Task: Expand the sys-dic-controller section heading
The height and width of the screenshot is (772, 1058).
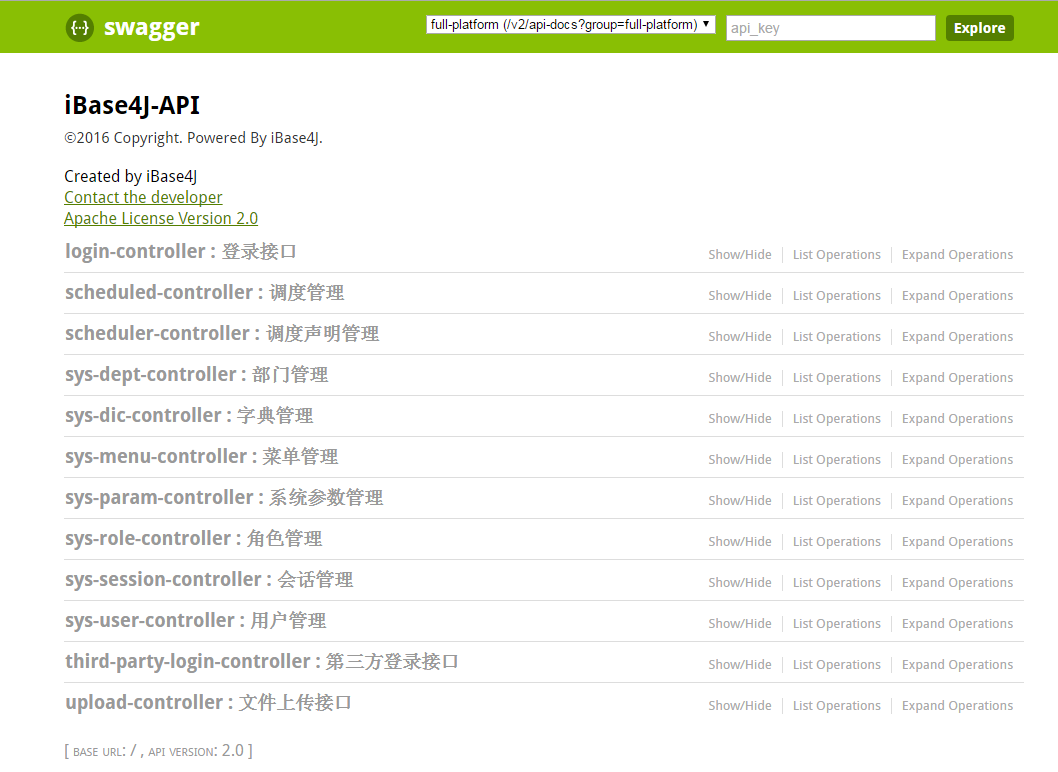Action: click(189, 416)
